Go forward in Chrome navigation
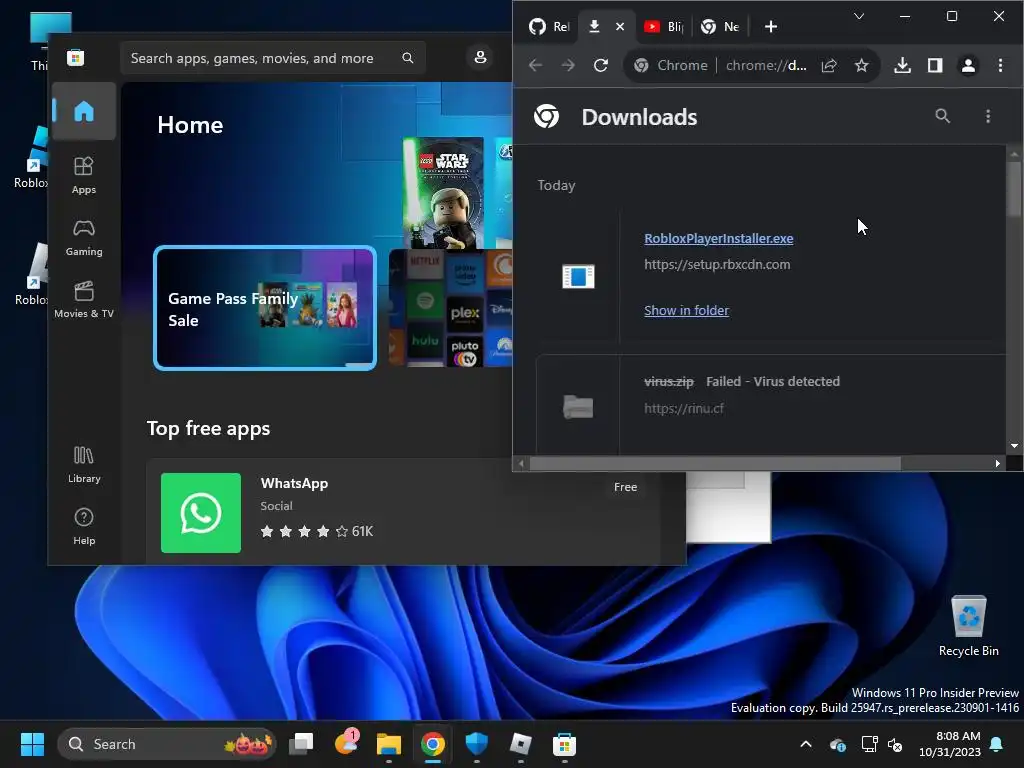 (x=568, y=65)
